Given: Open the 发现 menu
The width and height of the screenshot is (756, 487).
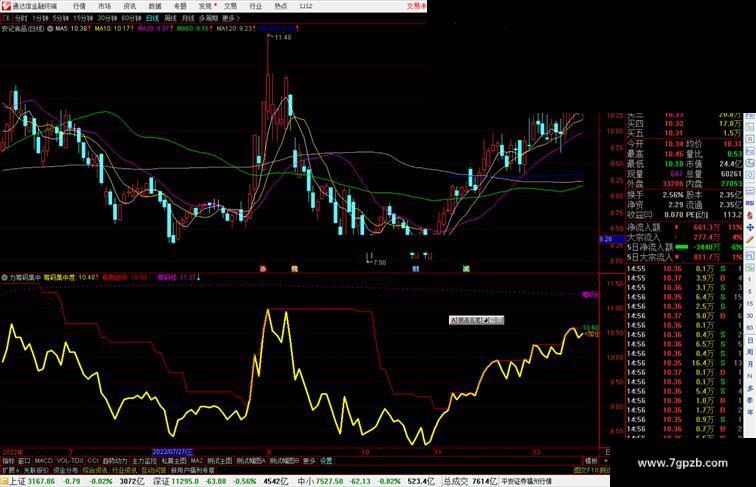Looking at the screenshot, I should click(x=205, y=6).
